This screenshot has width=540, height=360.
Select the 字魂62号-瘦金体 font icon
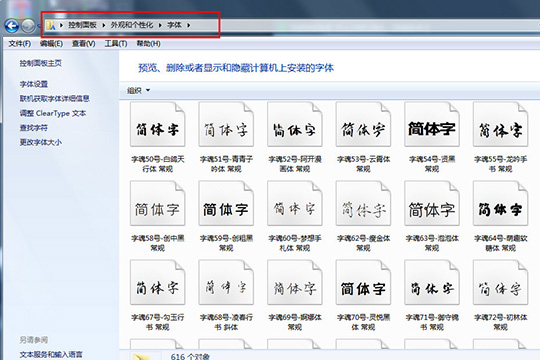pos(363,204)
